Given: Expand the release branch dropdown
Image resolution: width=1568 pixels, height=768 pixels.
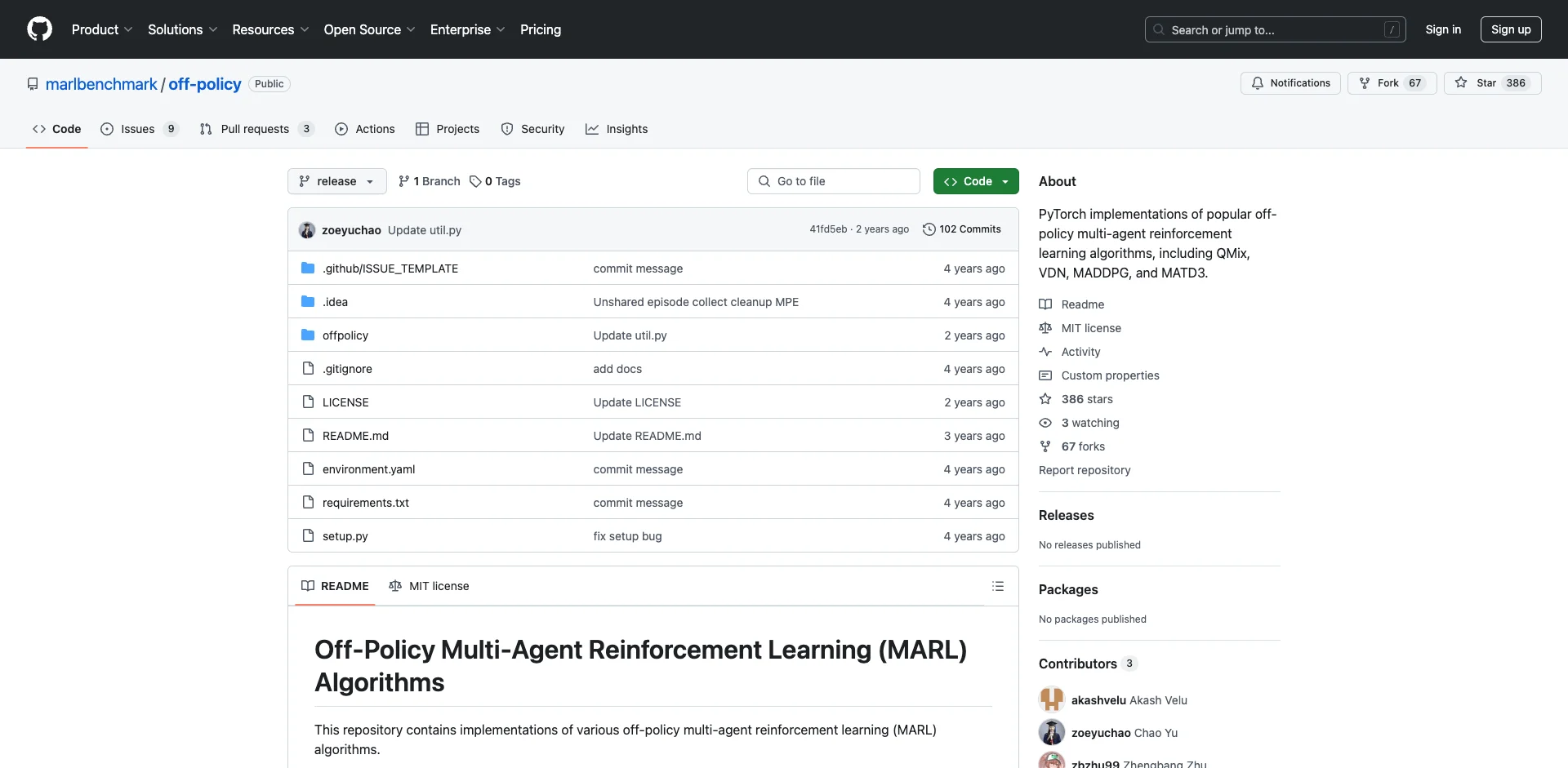Looking at the screenshot, I should 336,181.
